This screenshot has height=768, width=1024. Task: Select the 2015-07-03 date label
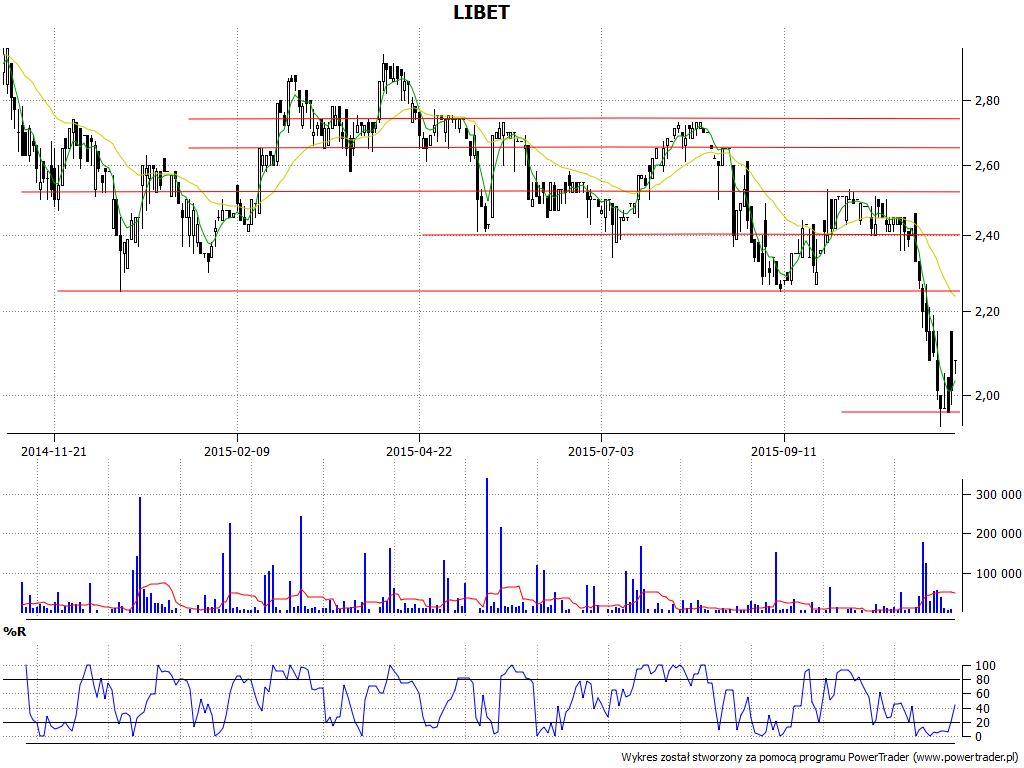point(601,451)
